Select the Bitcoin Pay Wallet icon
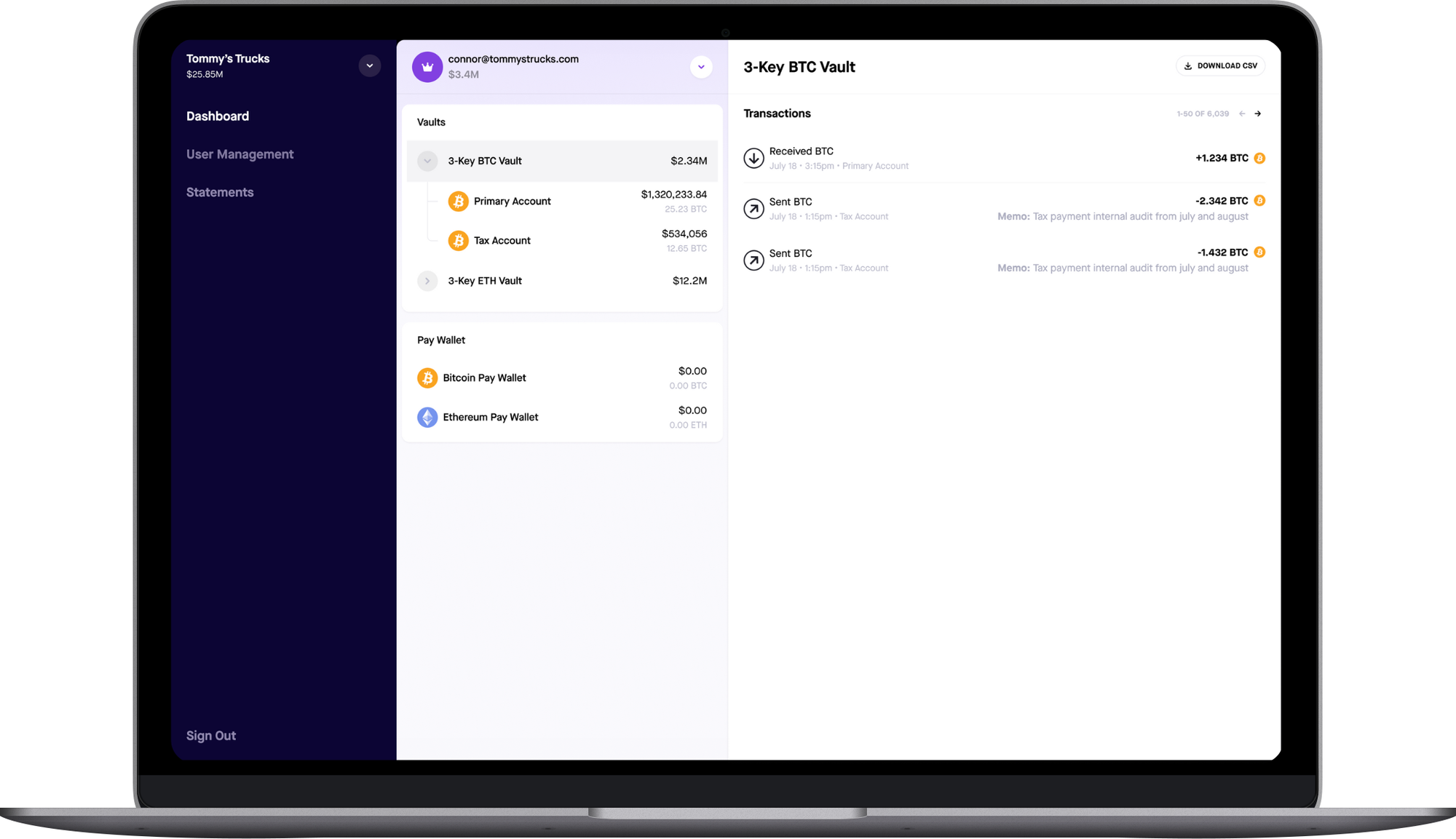This screenshot has width=1456, height=839. 427,378
